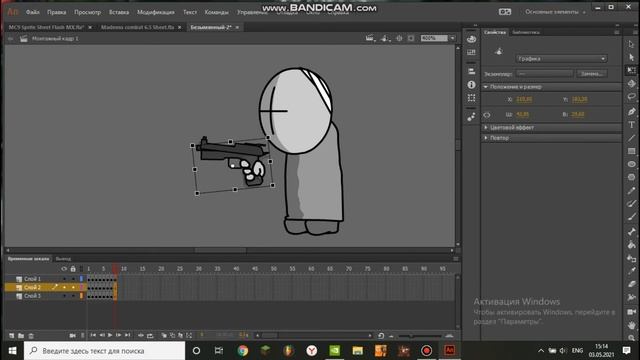Viewport: 640px width, 360px height.
Task: Open the edit scene dropdown above stage
Action: (370, 38)
